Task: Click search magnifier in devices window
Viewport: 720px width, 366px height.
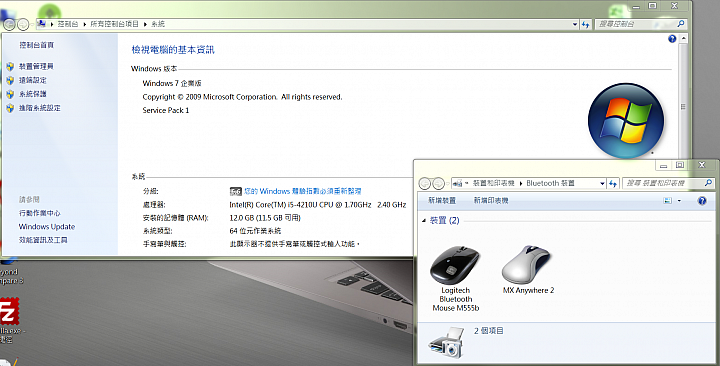Action: point(708,183)
